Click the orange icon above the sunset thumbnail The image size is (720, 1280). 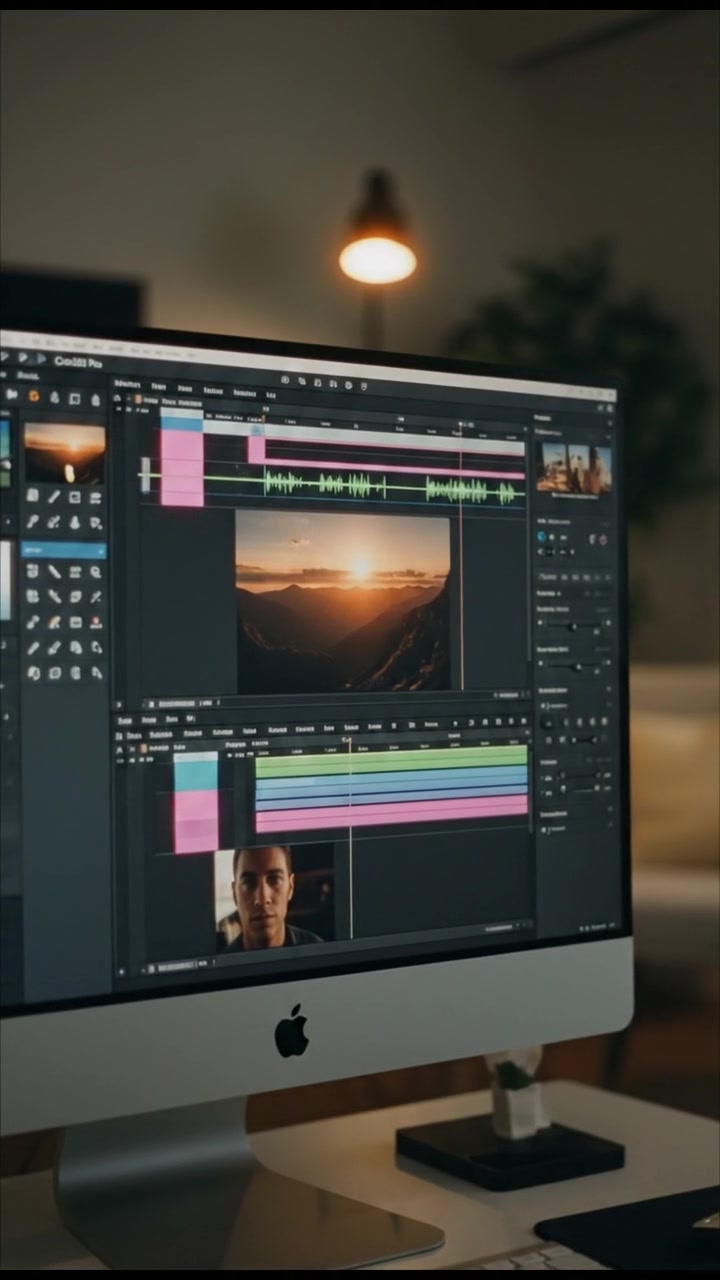point(34,396)
